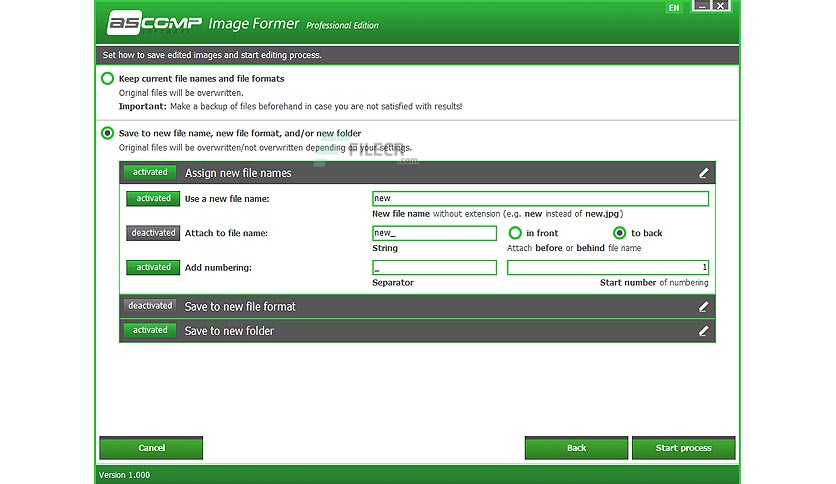Toggle activated state of Save to new folder
The width and height of the screenshot is (836, 484).
pos(150,330)
